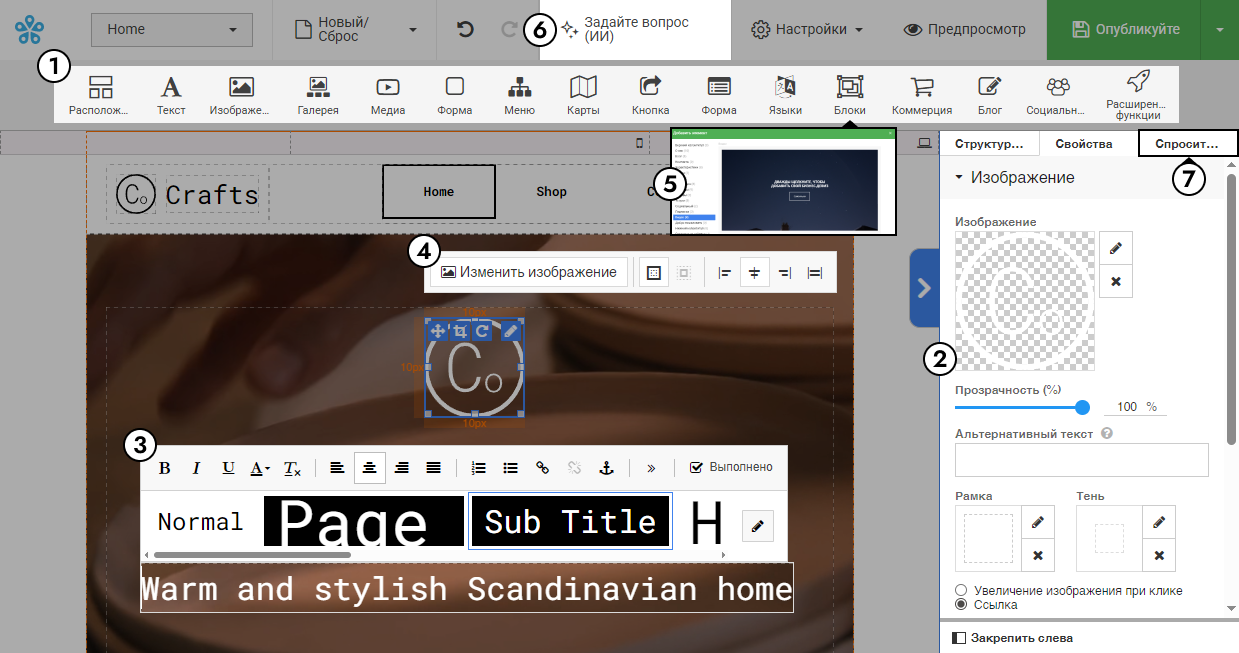The height and width of the screenshot is (653, 1239).
Task: Switch to the Структура tab
Action: click(989, 144)
